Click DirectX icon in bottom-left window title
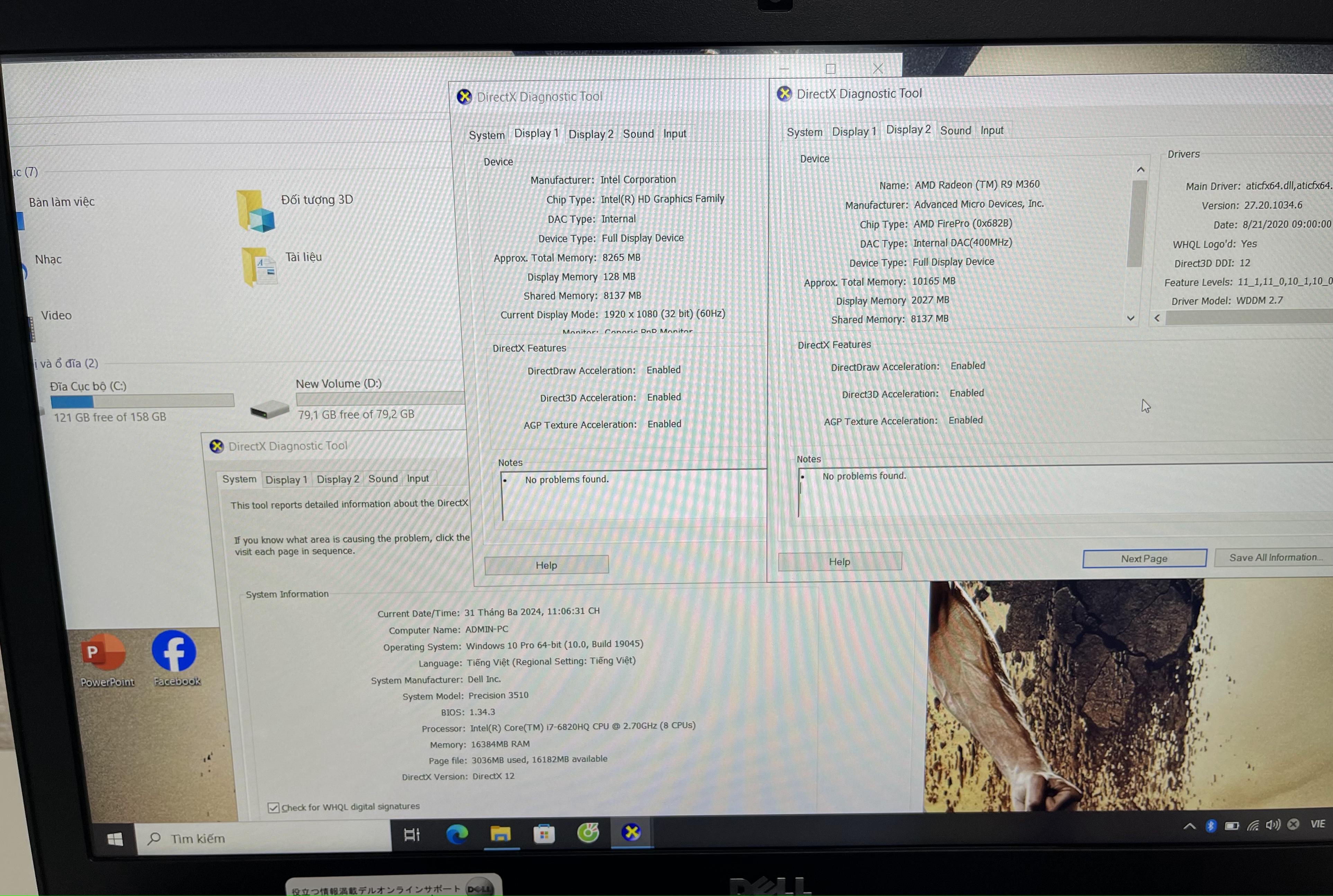 click(x=217, y=446)
